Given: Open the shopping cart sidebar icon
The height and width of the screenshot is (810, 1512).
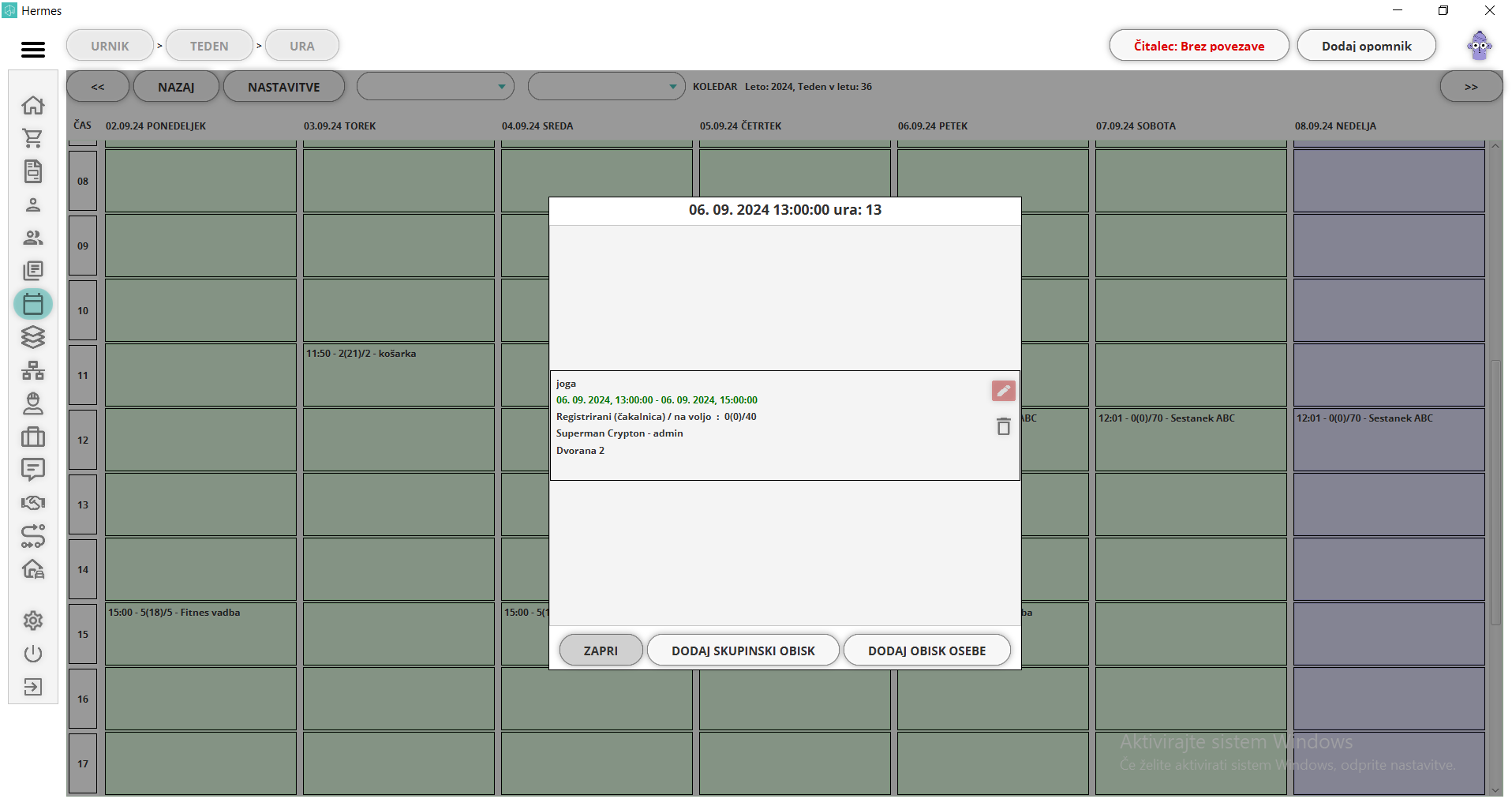Looking at the screenshot, I should tap(33, 138).
